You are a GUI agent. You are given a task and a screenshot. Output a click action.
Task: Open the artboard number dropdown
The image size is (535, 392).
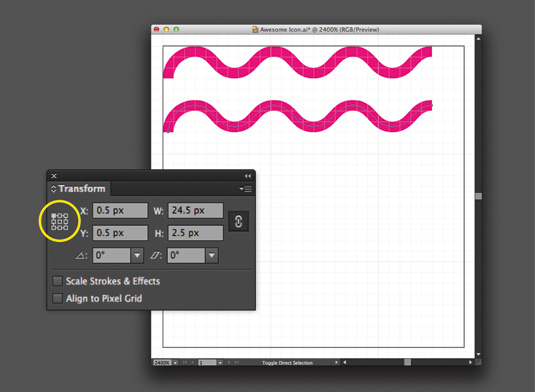point(220,363)
